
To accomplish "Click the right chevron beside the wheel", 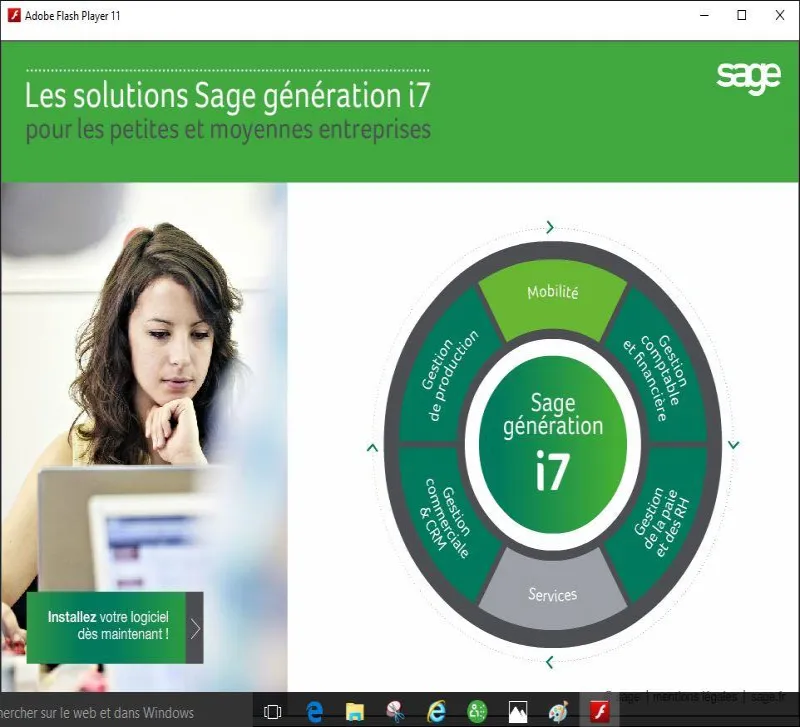I will click(x=733, y=443).
